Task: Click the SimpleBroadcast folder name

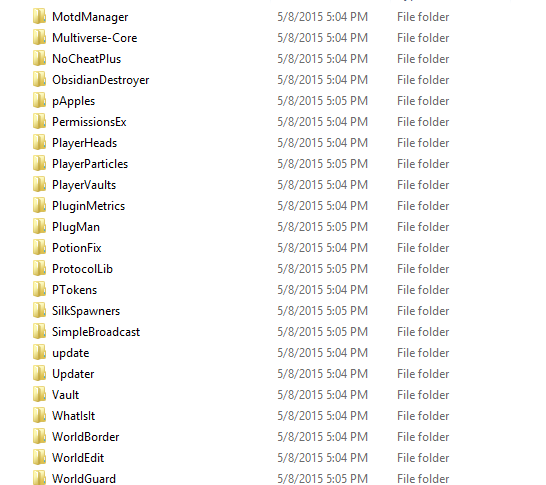Action: (96, 332)
